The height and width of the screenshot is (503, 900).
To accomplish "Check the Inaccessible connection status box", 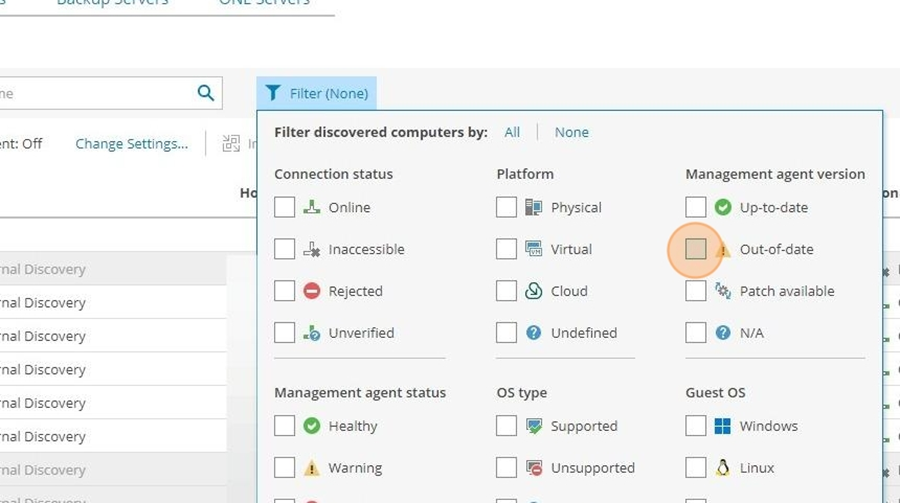I will [285, 249].
